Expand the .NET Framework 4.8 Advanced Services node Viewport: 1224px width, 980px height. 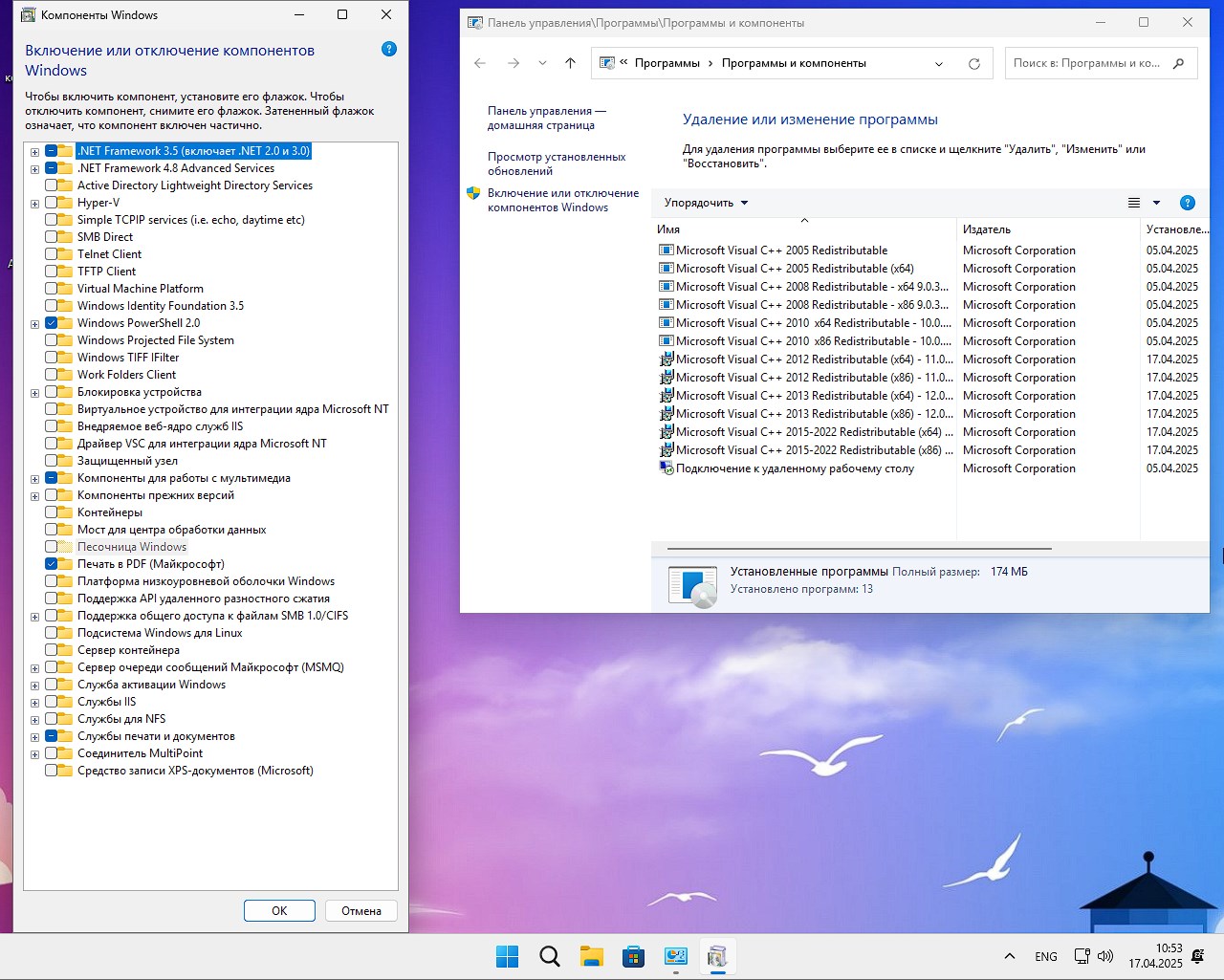click(x=34, y=169)
